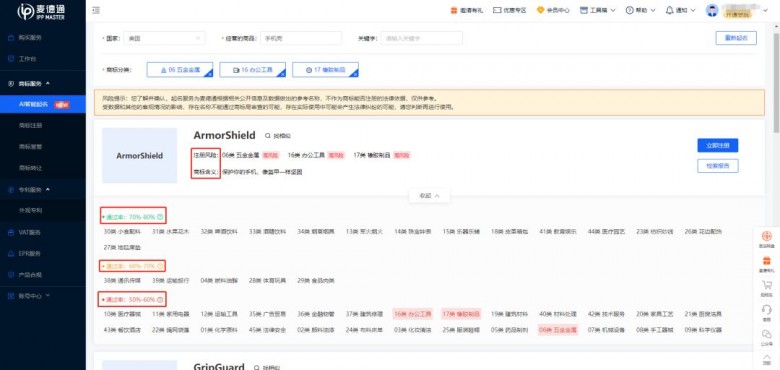The width and height of the screenshot is (780, 370).
Task: Click the 30类 class tag
Action: (x=122, y=232)
